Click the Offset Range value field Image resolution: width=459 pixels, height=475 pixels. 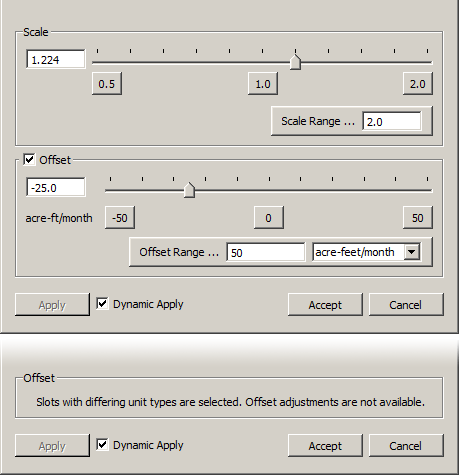click(x=266, y=252)
